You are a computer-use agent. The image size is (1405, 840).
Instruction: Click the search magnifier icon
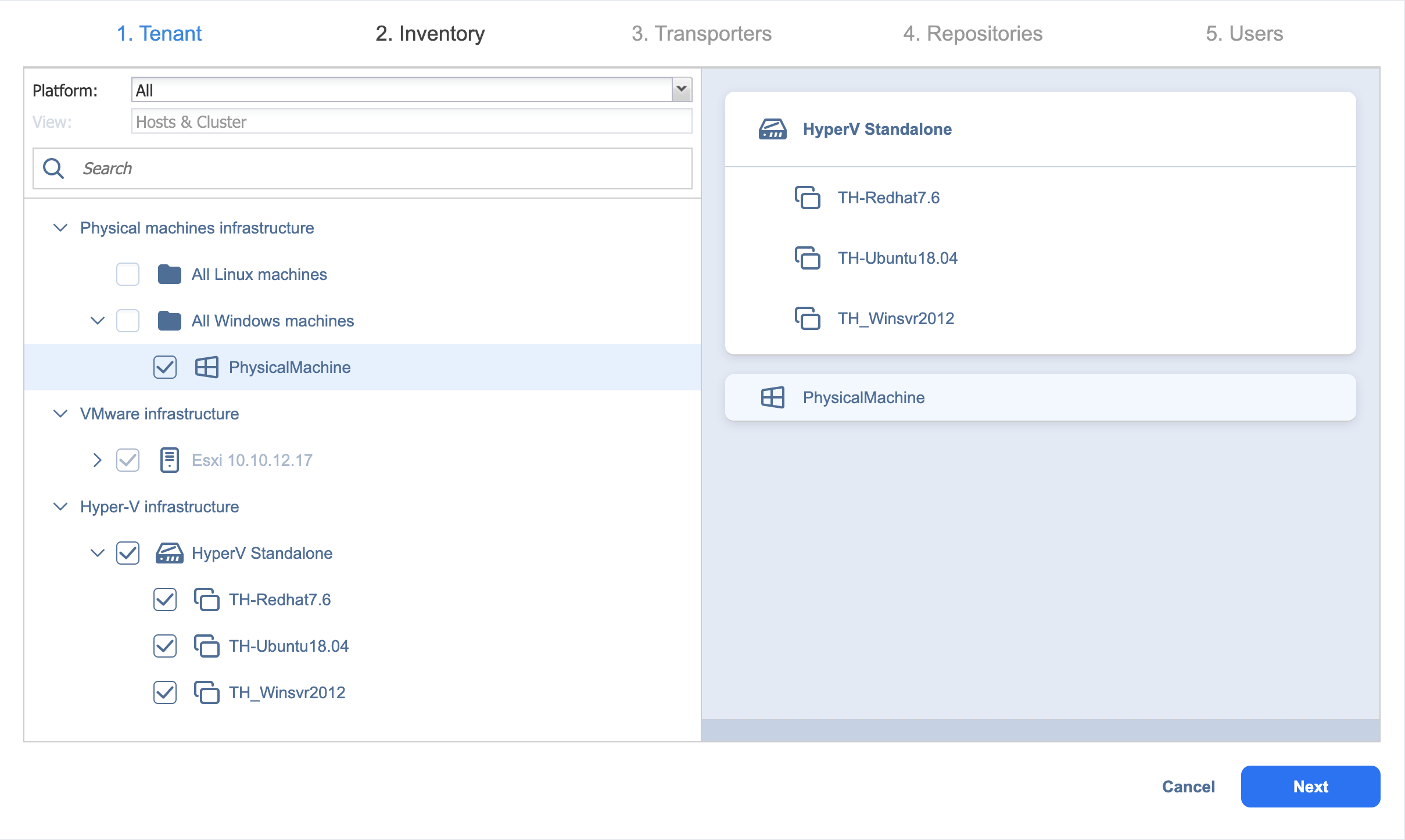click(x=53, y=168)
